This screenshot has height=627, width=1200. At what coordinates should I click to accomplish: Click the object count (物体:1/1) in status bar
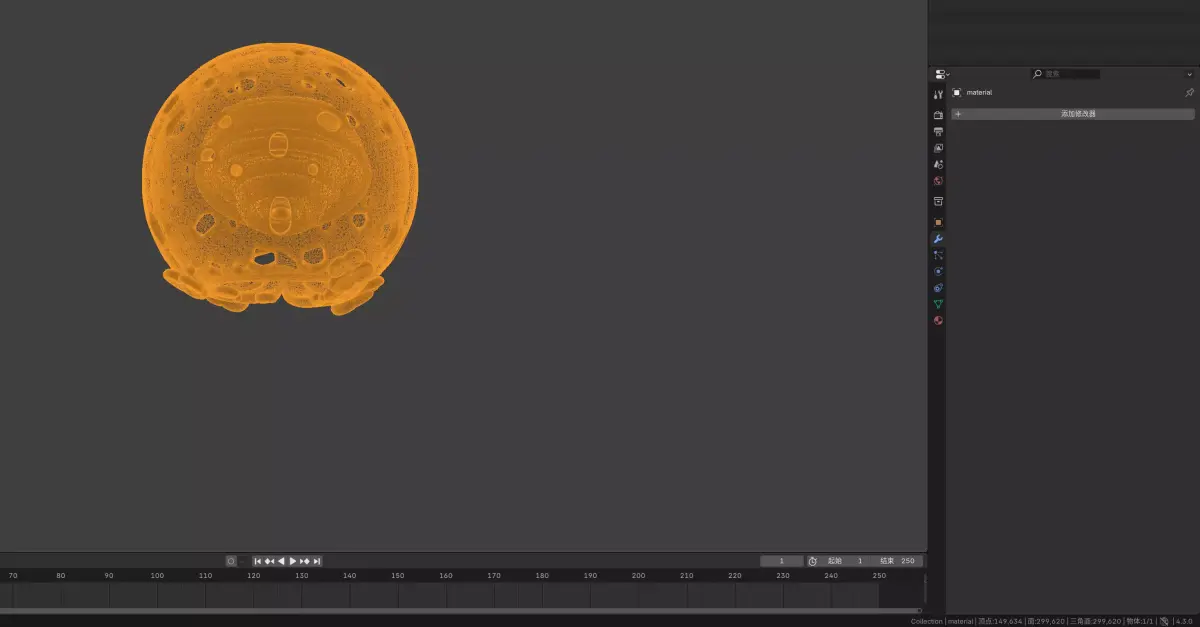(1140, 621)
